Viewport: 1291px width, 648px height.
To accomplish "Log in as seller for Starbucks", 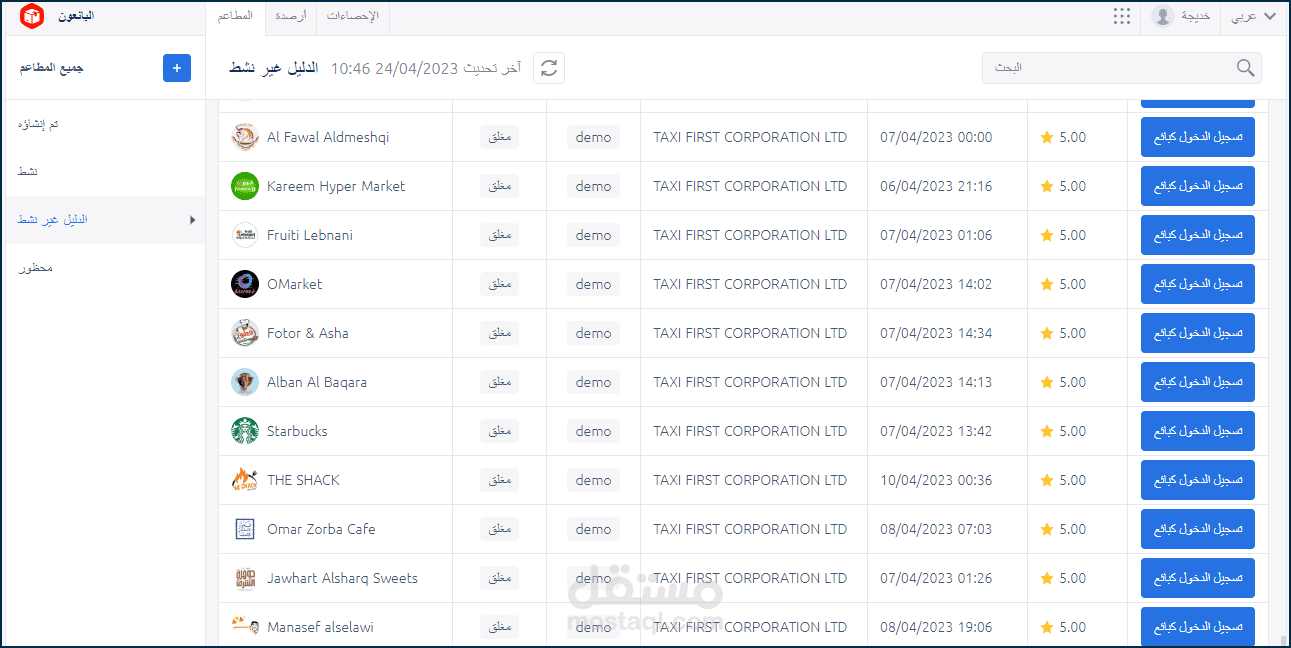I will pos(1197,431).
